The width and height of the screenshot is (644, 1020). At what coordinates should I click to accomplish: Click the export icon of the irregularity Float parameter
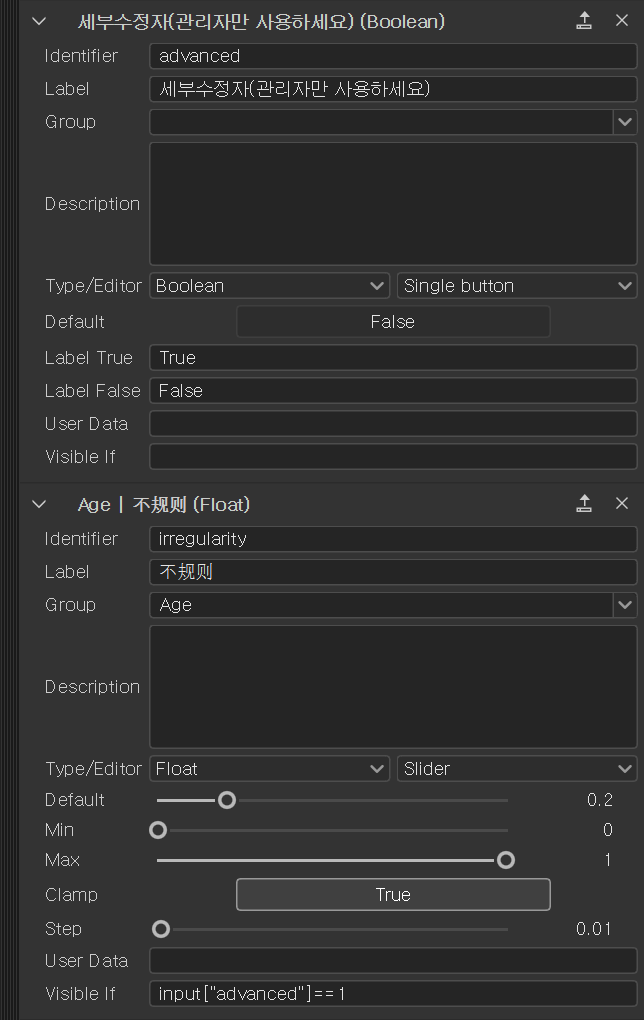(584, 503)
